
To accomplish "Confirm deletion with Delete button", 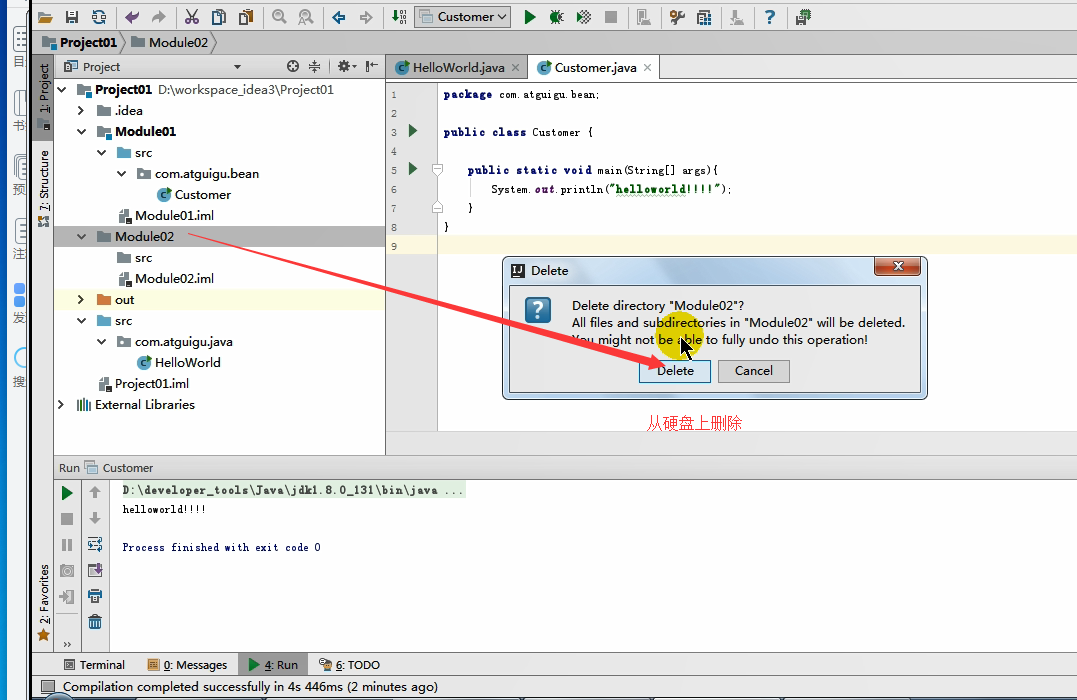I will (674, 371).
